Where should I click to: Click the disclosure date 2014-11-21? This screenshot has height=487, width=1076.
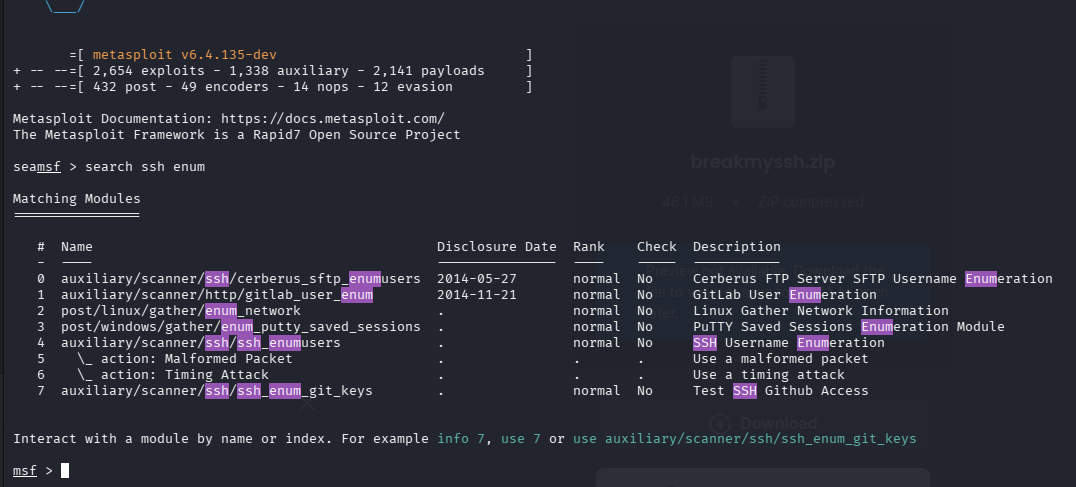476,295
